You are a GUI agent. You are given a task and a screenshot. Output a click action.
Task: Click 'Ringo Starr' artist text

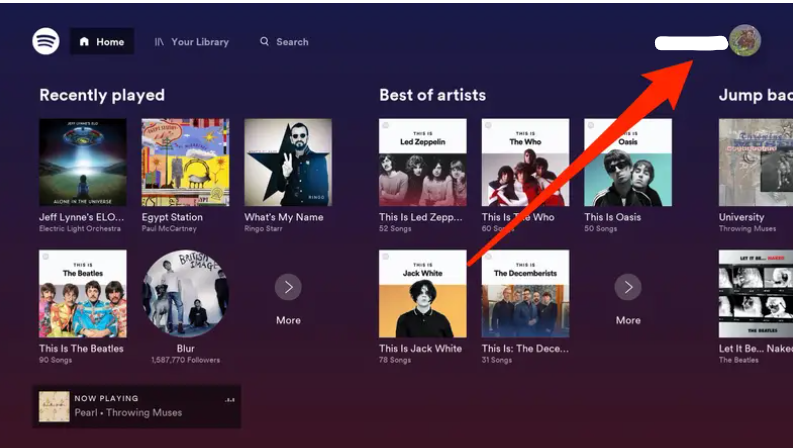point(263,229)
